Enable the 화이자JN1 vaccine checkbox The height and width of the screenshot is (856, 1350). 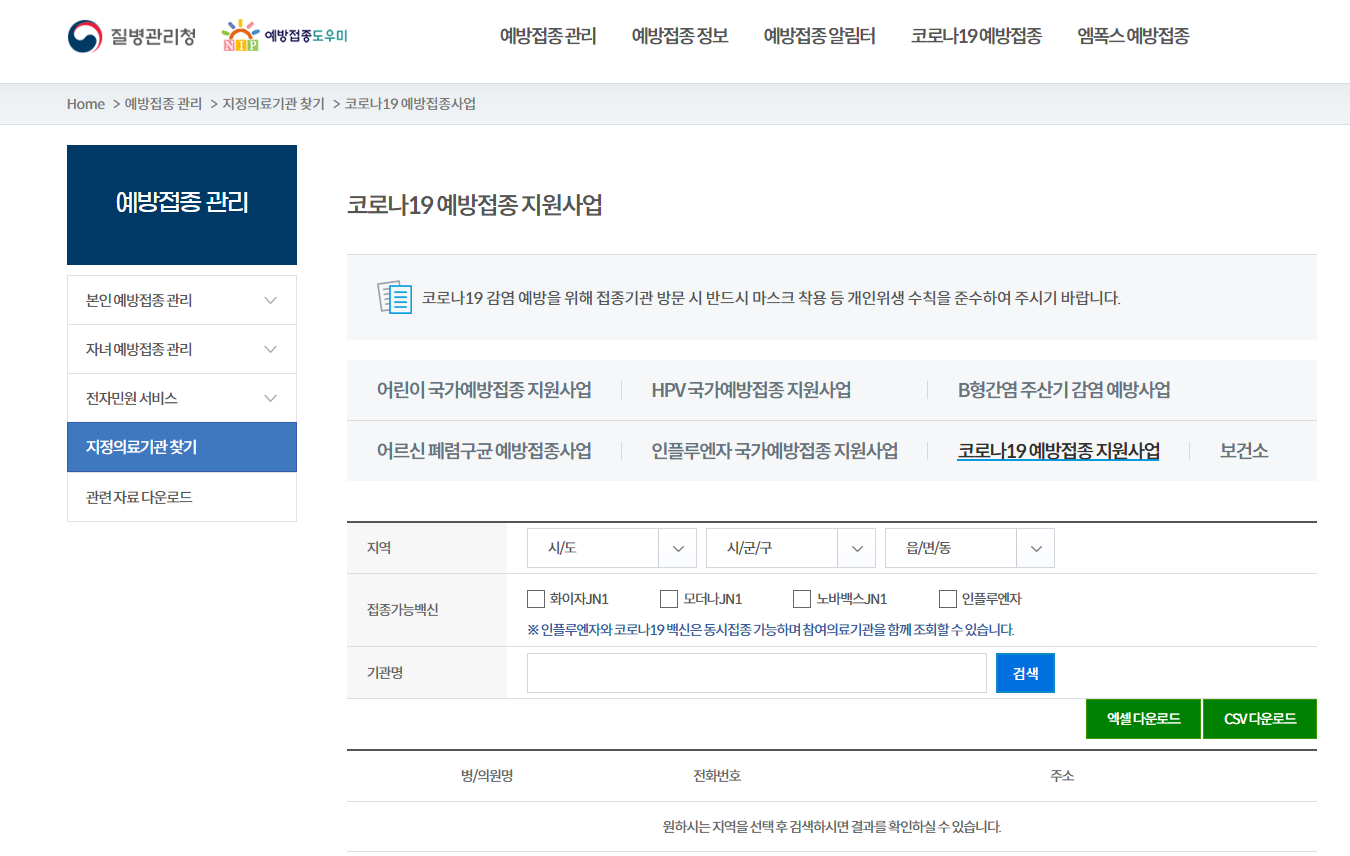tap(534, 599)
